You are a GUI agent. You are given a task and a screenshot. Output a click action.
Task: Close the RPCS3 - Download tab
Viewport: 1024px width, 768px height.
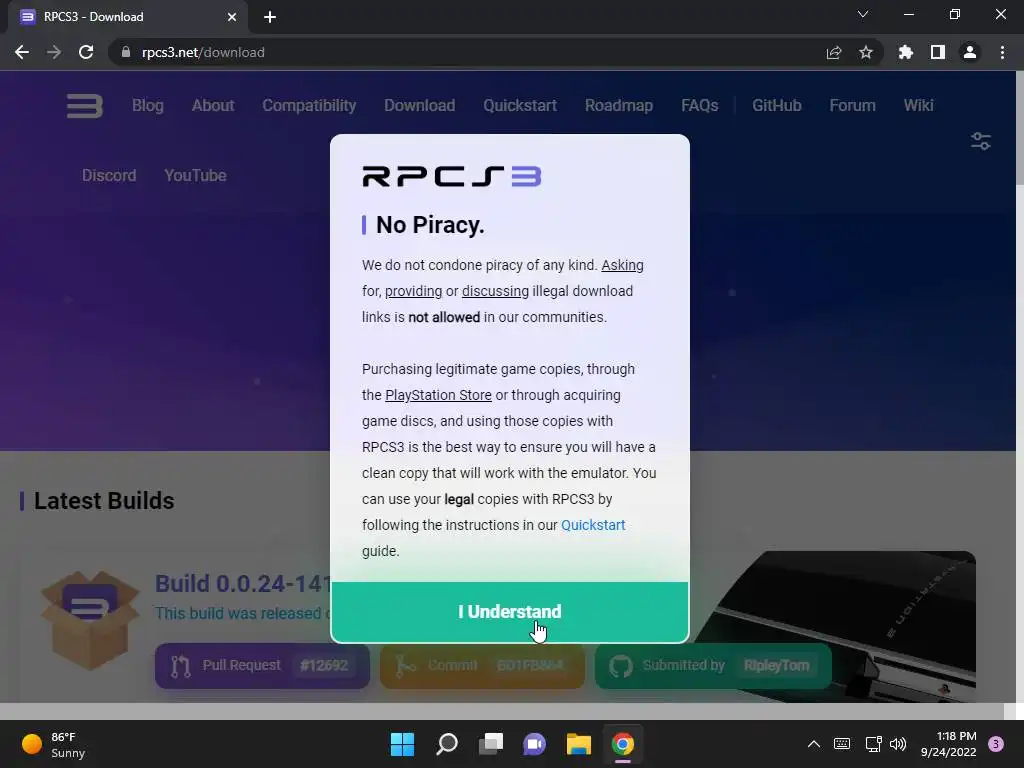232,17
